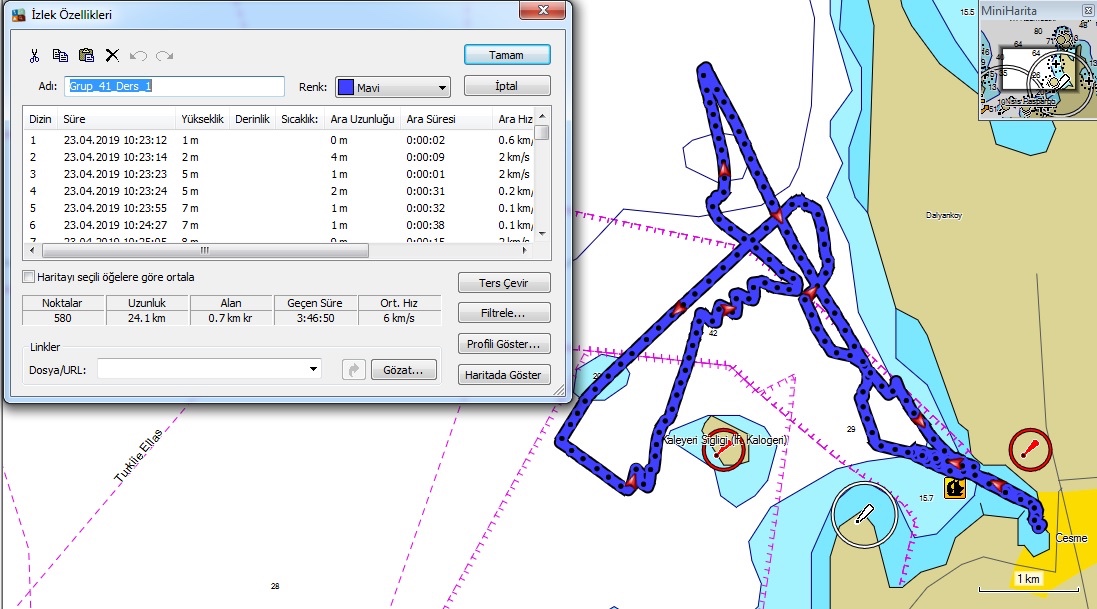Click the Adı name input field
This screenshot has width=1097, height=609.
(174, 86)
